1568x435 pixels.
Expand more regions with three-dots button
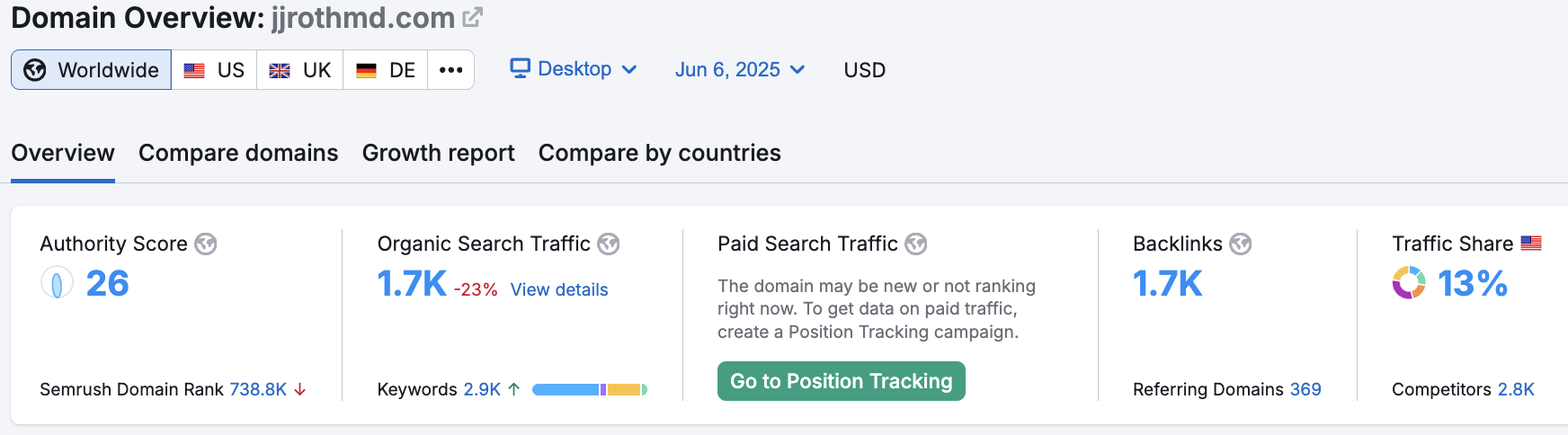[x=451, y=70]
